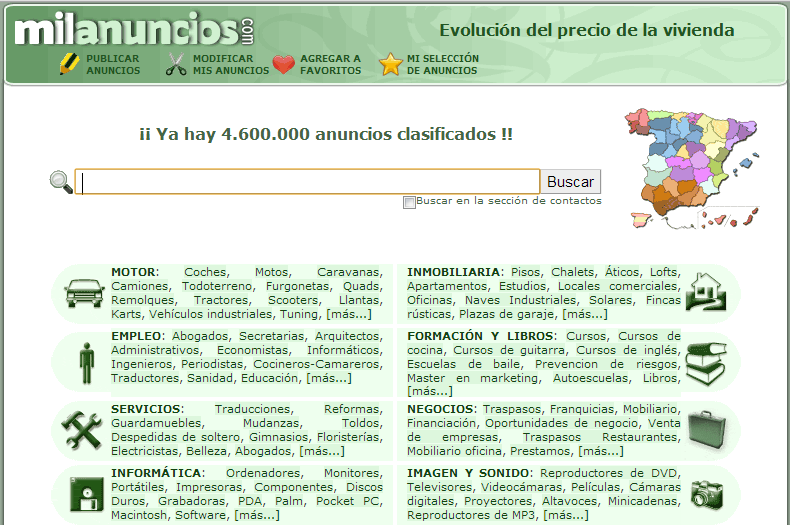790x525 pixels.
Task: Open the Televisores link
Action: pyautogui.click(x=438, y=487)
